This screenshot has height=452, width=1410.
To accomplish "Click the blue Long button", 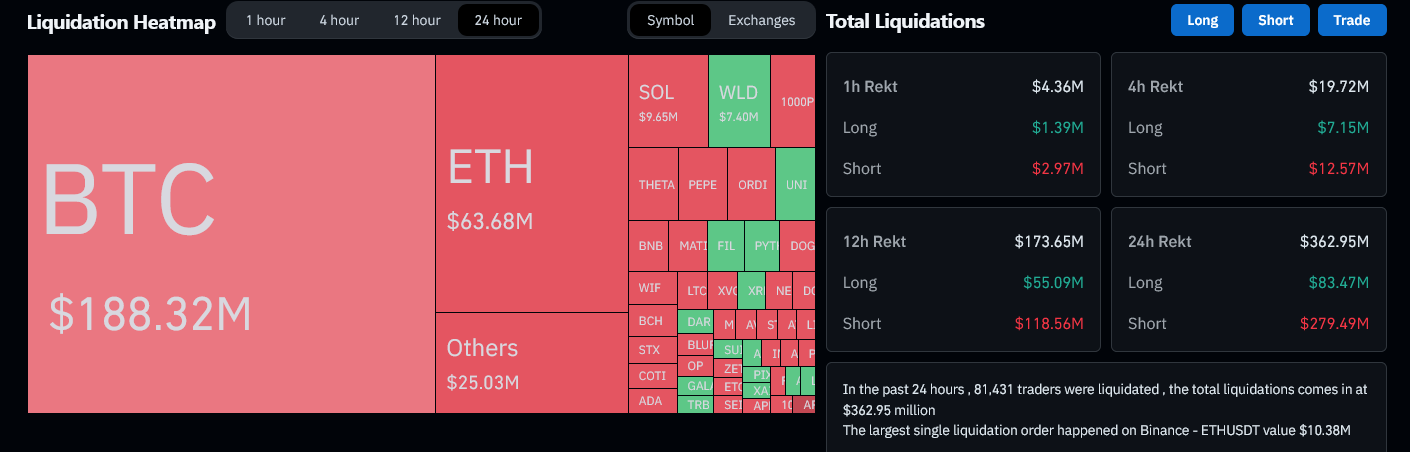I will 1203,20.
